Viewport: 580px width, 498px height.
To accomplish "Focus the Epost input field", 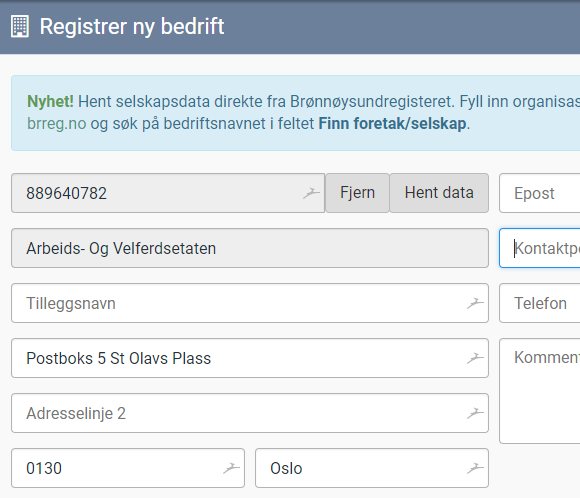I will click(540, 193).
